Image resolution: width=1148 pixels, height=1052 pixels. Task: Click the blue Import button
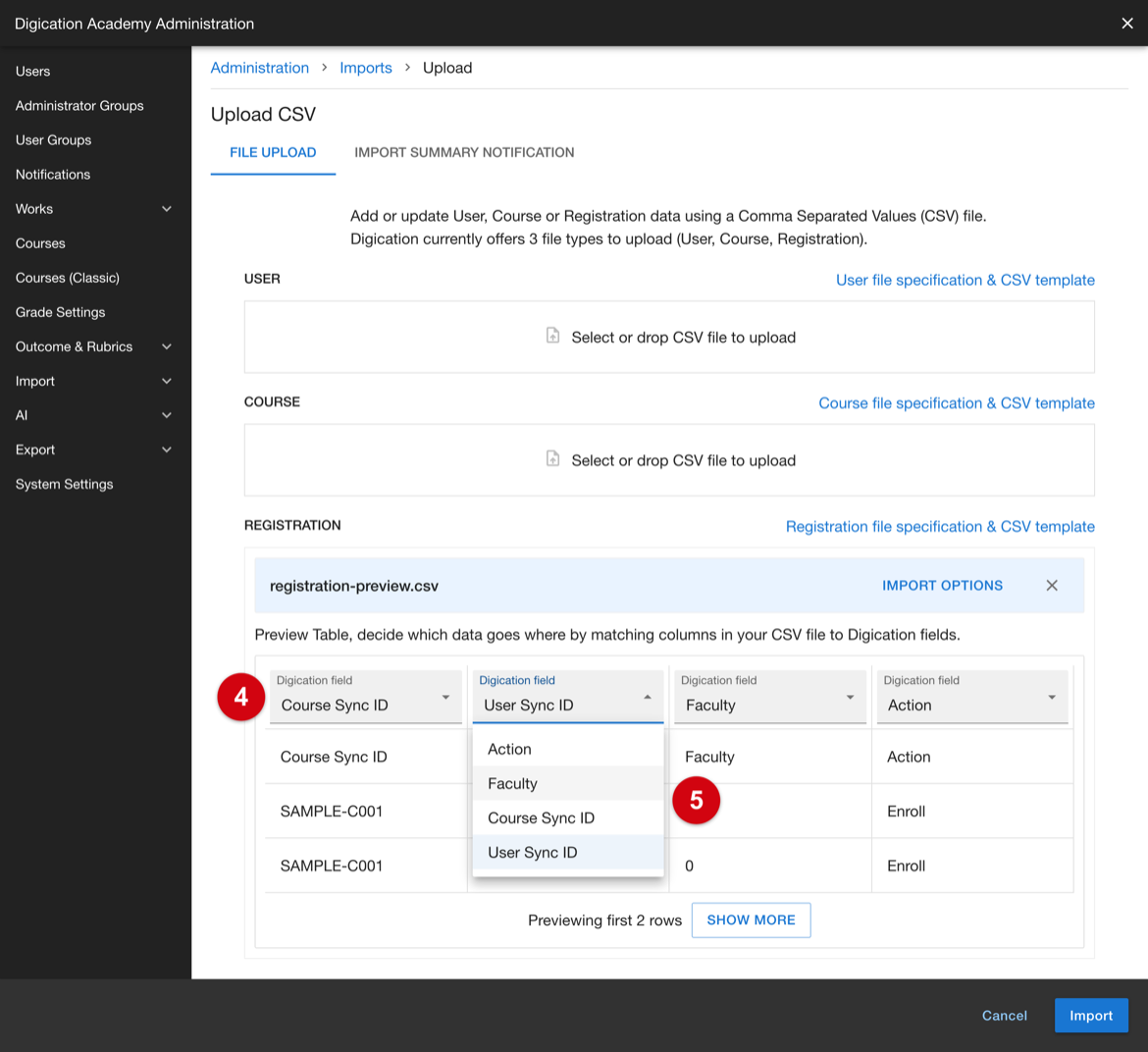click(1091, 1016)
